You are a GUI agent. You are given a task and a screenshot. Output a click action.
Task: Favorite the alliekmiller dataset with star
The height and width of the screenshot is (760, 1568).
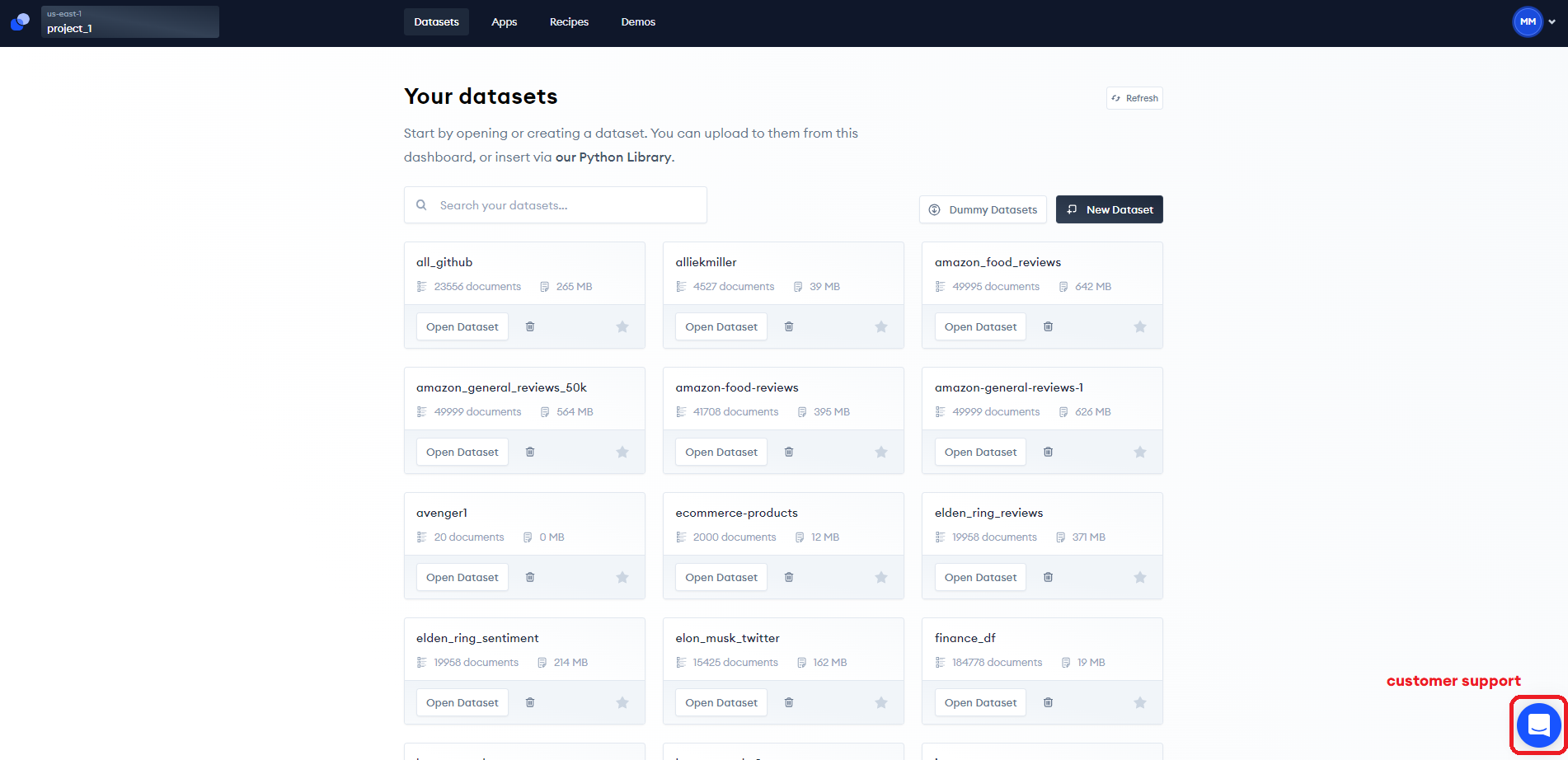coord(881,326)
